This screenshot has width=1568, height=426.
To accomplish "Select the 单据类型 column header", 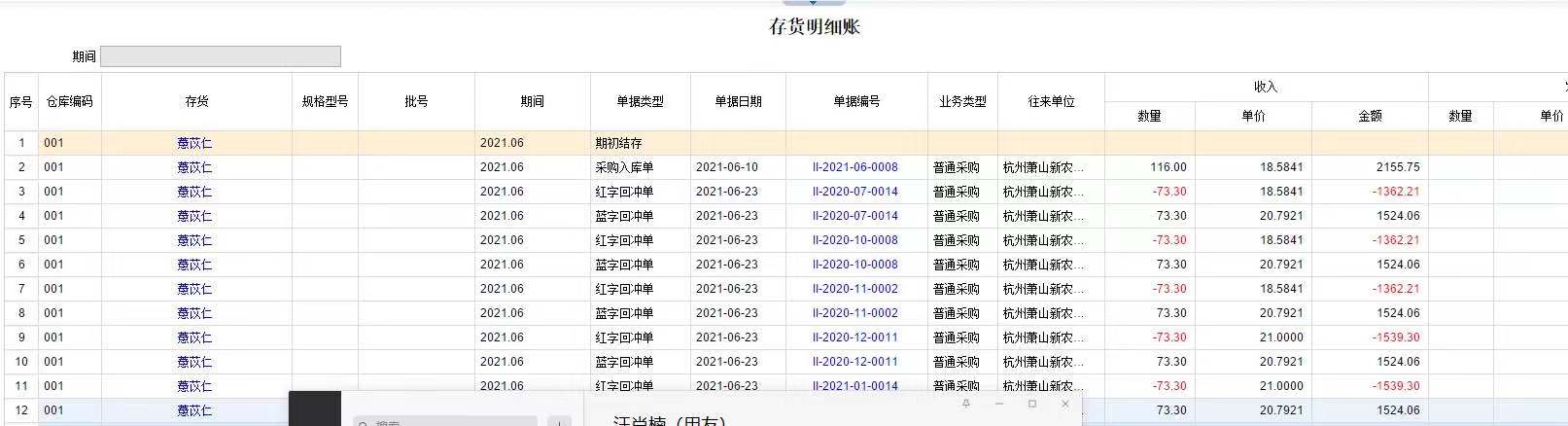I will [x=640, y=101].
